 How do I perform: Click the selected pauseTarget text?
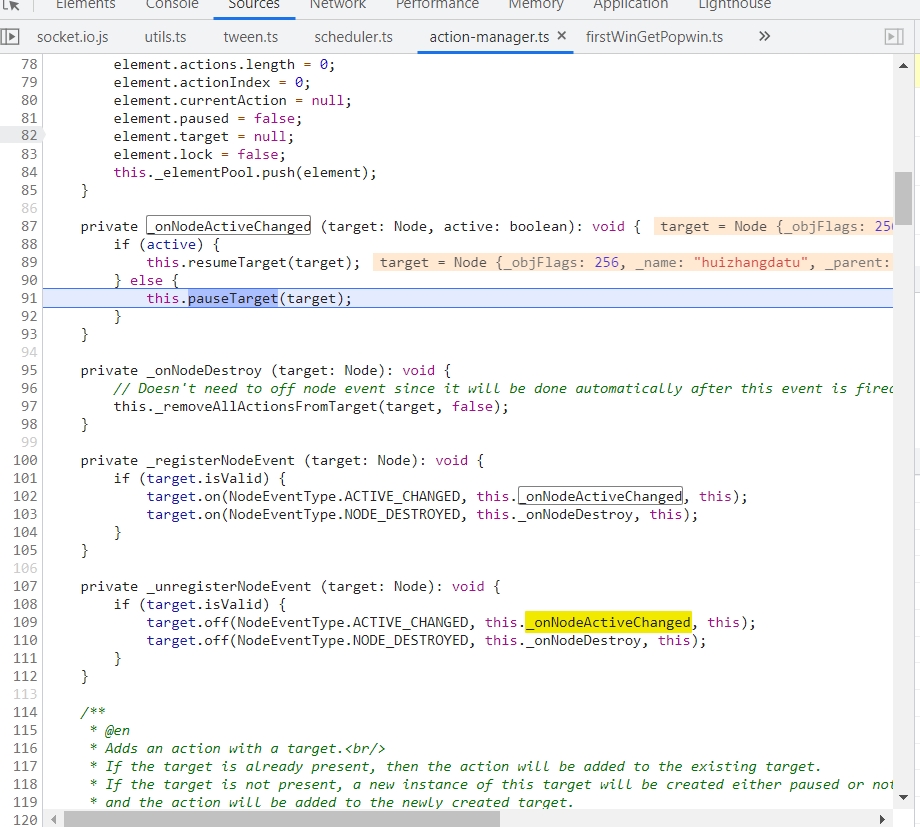[233, 298]
